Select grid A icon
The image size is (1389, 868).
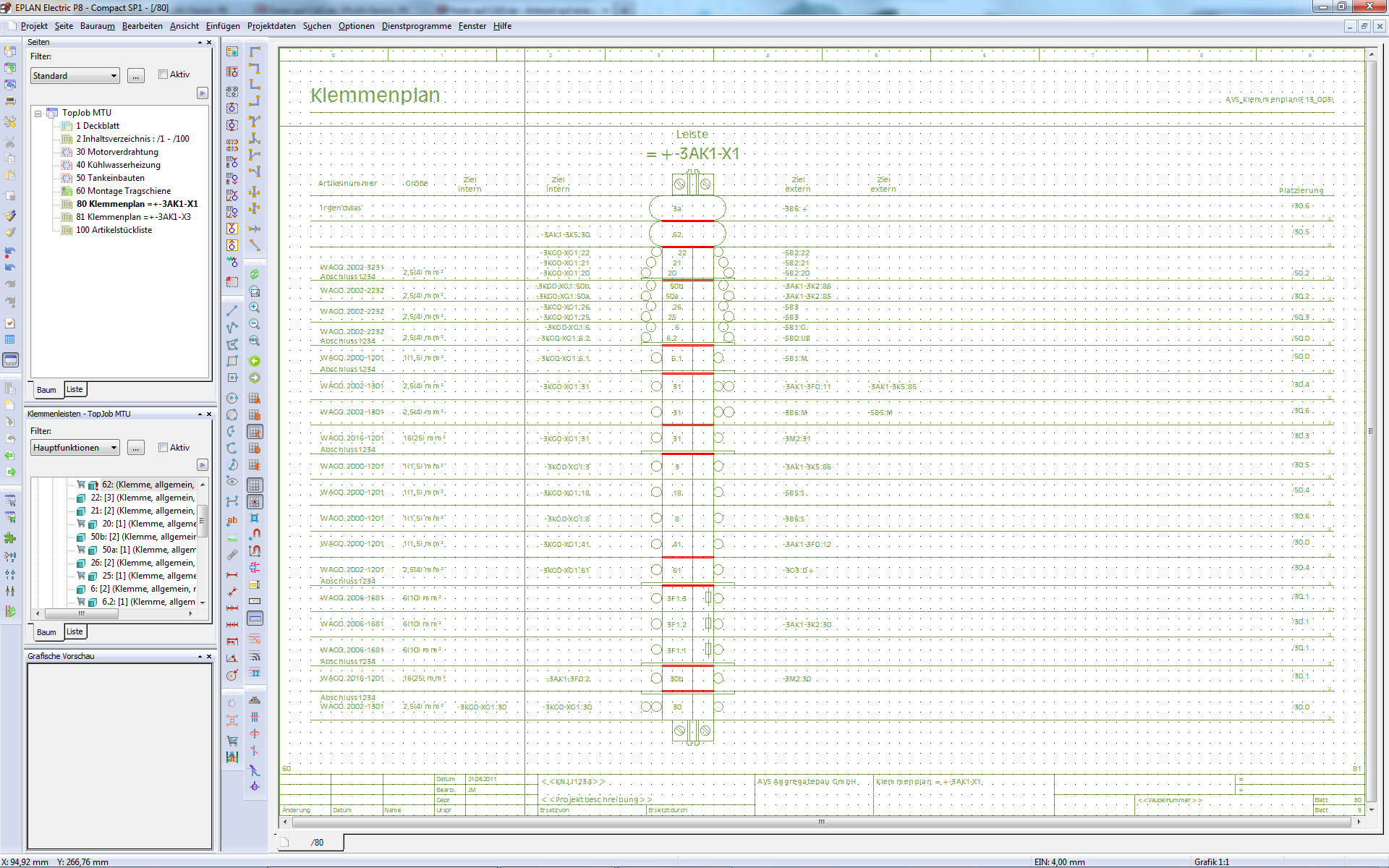pos(255,398)
